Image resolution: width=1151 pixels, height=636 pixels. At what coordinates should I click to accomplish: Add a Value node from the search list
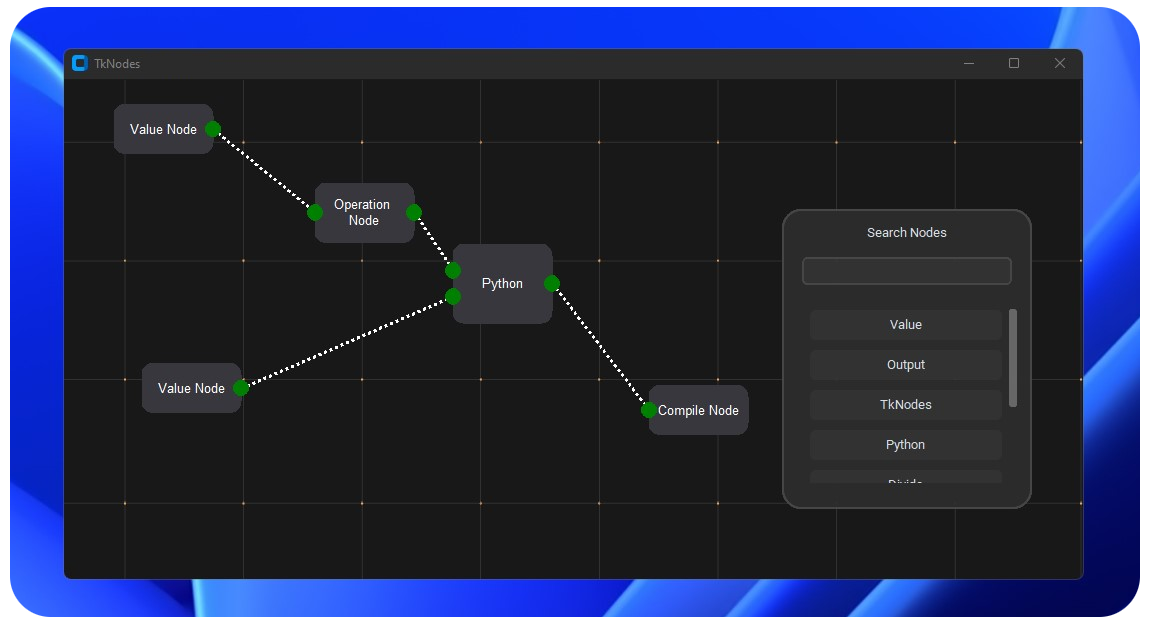905,324
